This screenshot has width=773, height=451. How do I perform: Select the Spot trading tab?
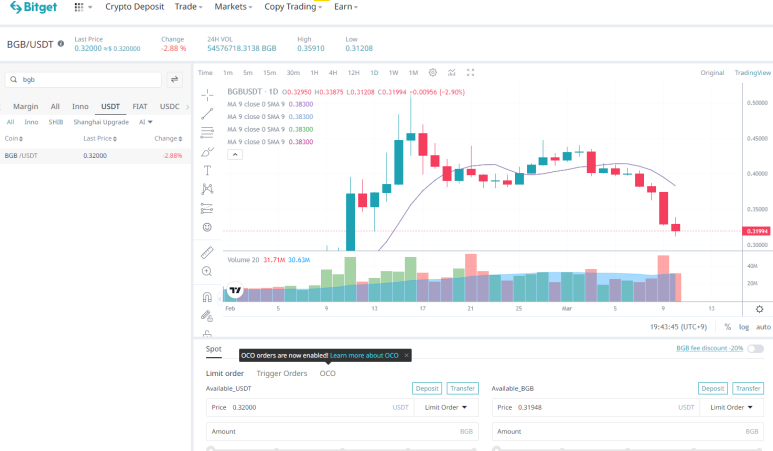coord(213,349)
